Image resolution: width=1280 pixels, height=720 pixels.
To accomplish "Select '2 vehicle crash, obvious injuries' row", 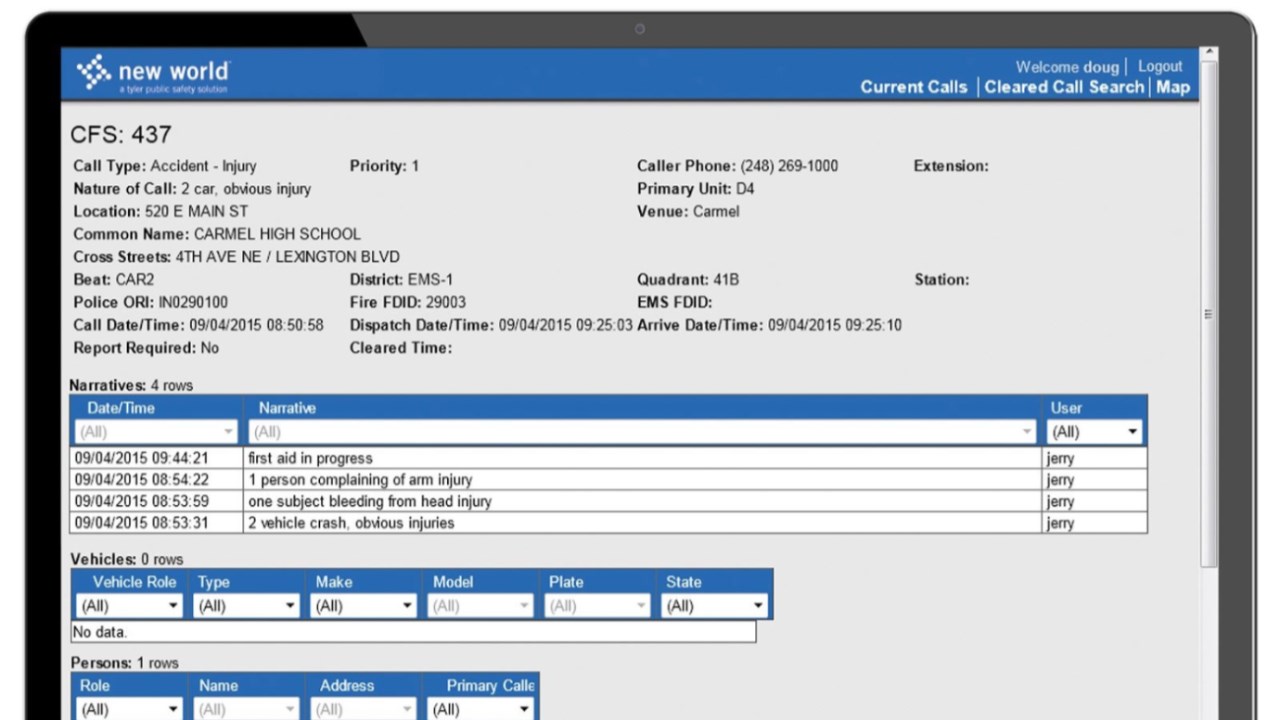I will click(x=608, y=523).
